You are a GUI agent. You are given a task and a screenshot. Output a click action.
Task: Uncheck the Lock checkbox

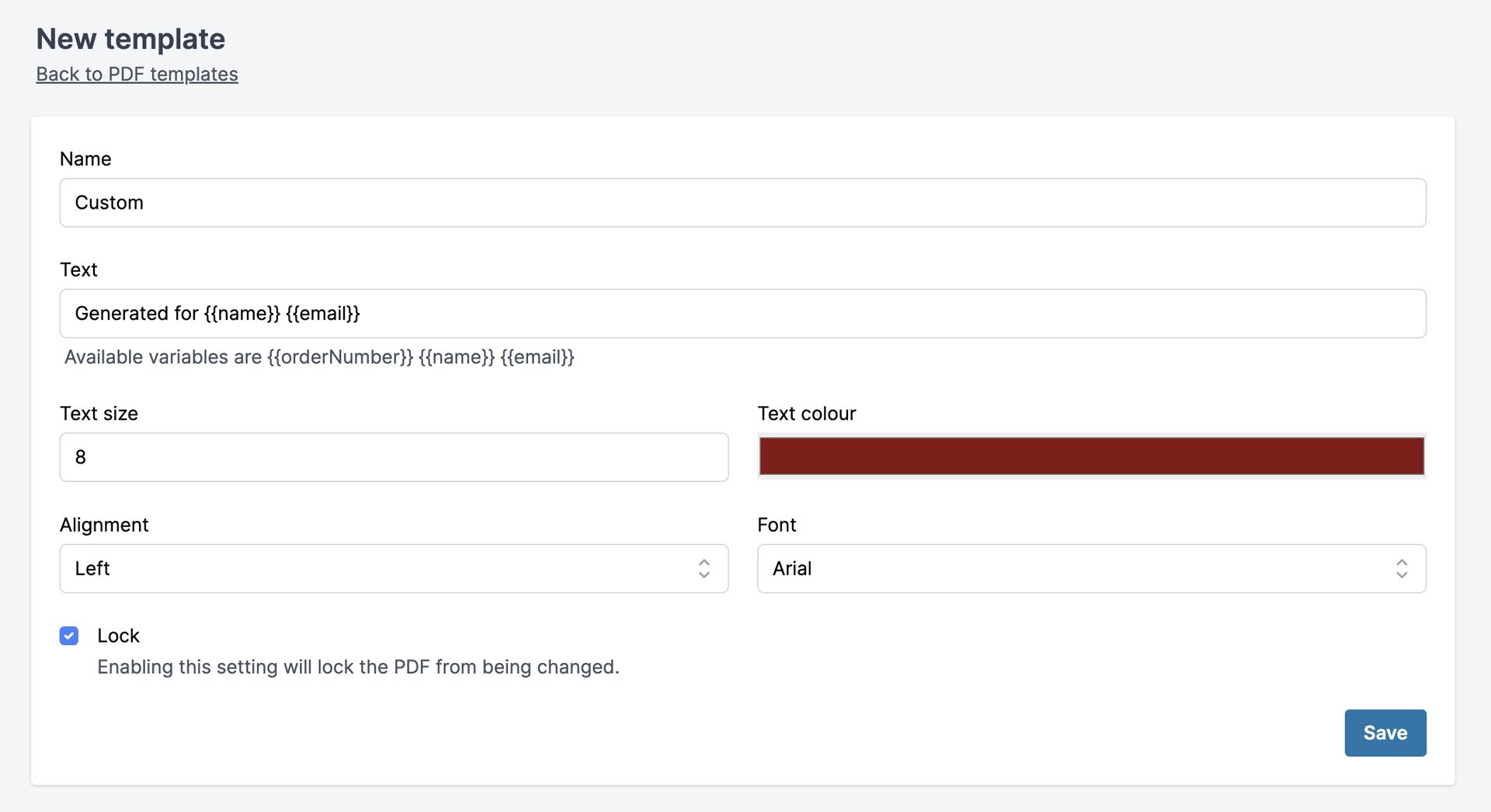pos(69,636)
